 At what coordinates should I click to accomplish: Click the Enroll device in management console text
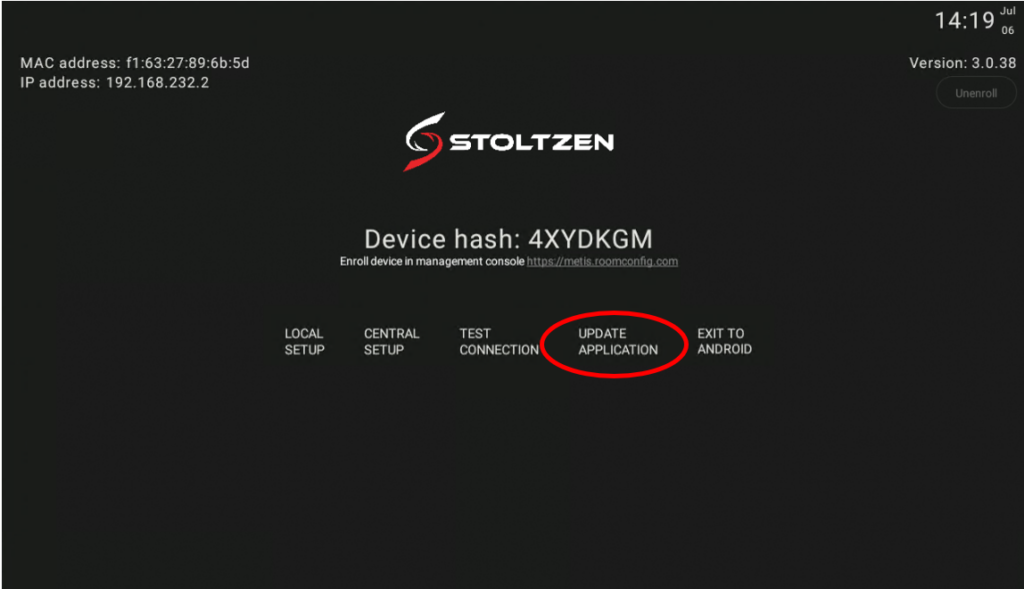(x=432, y=261)
